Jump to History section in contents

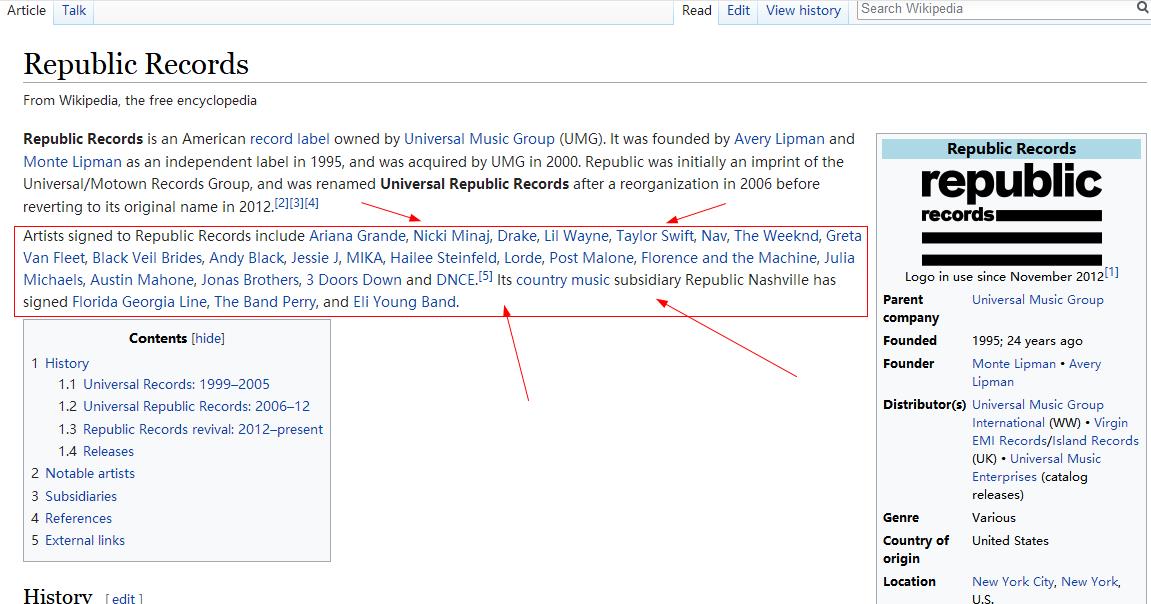(67, 363)
